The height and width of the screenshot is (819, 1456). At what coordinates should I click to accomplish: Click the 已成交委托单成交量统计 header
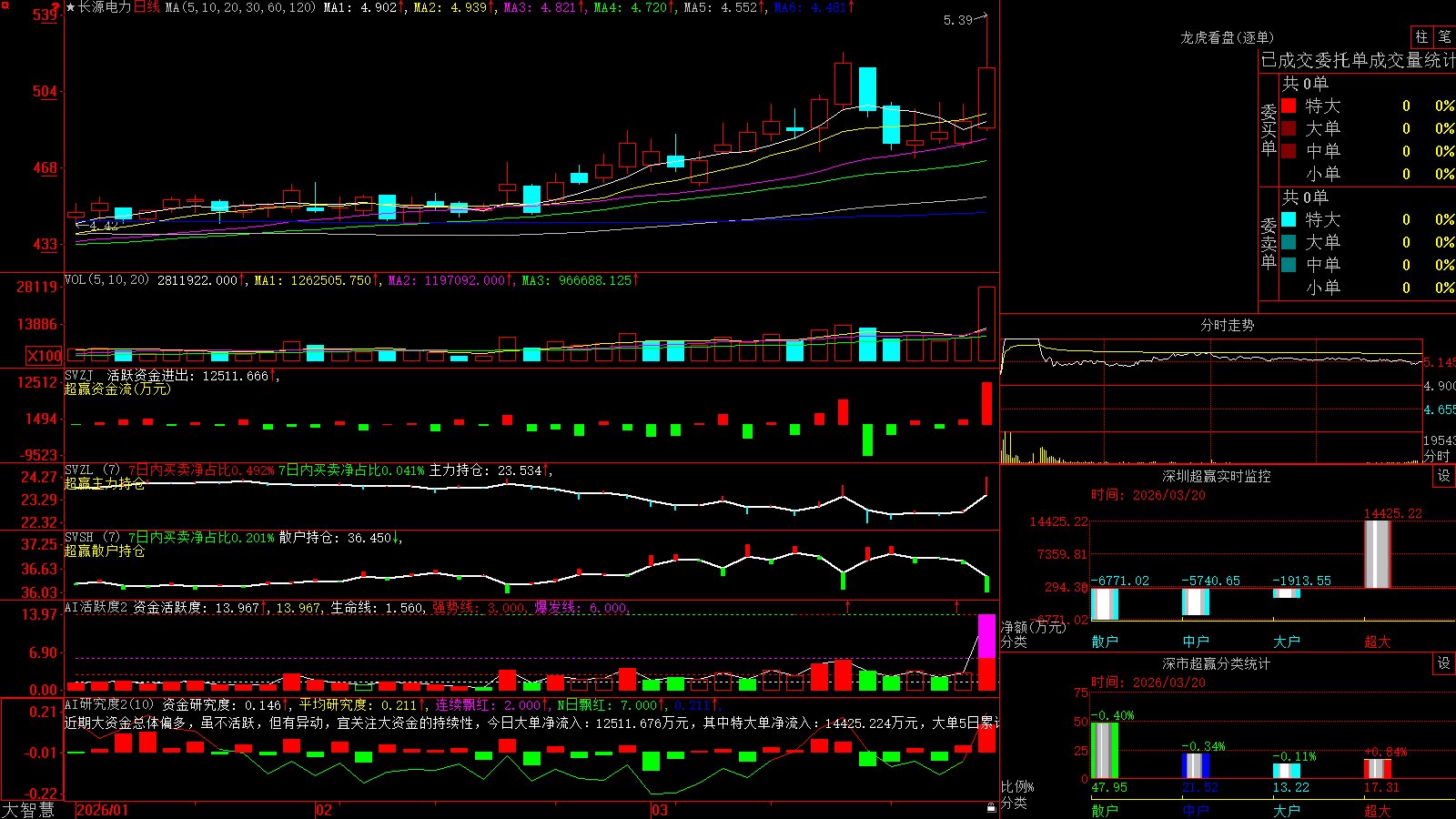tap(1358, 60)
